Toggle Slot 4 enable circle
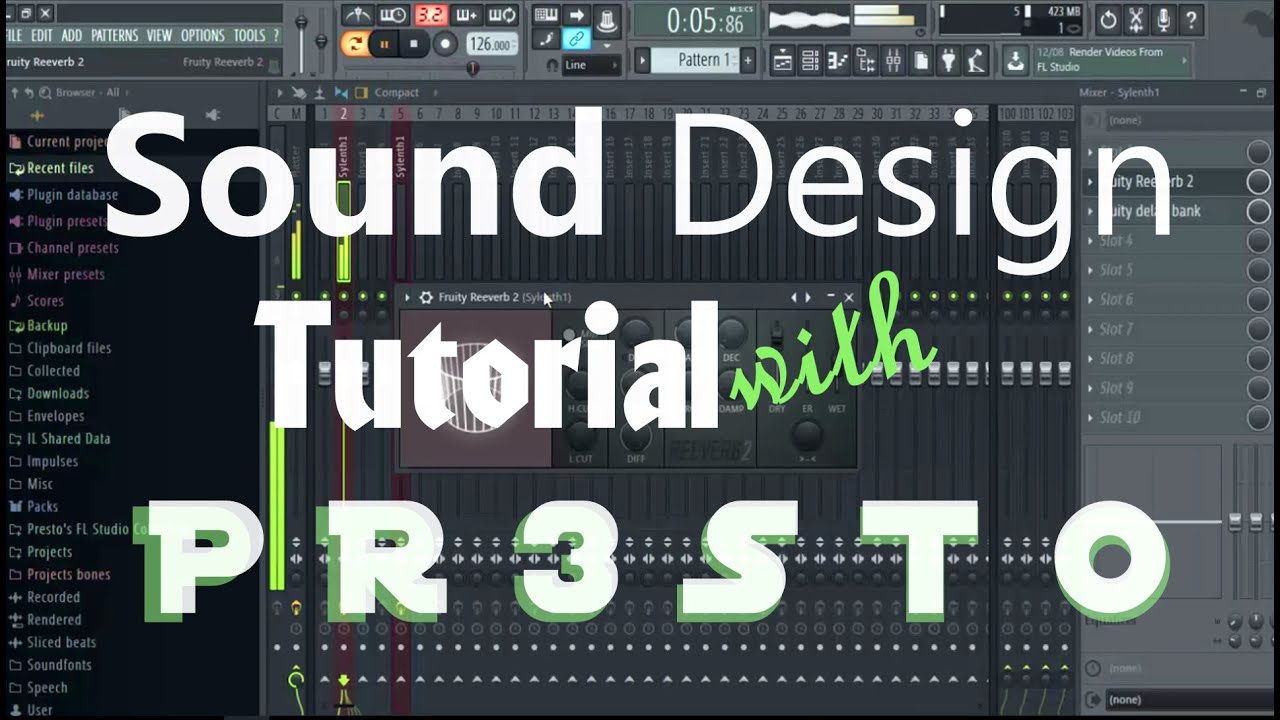Image resolution: width=1280 pixels, height=720 pixels. (1258, 240)
